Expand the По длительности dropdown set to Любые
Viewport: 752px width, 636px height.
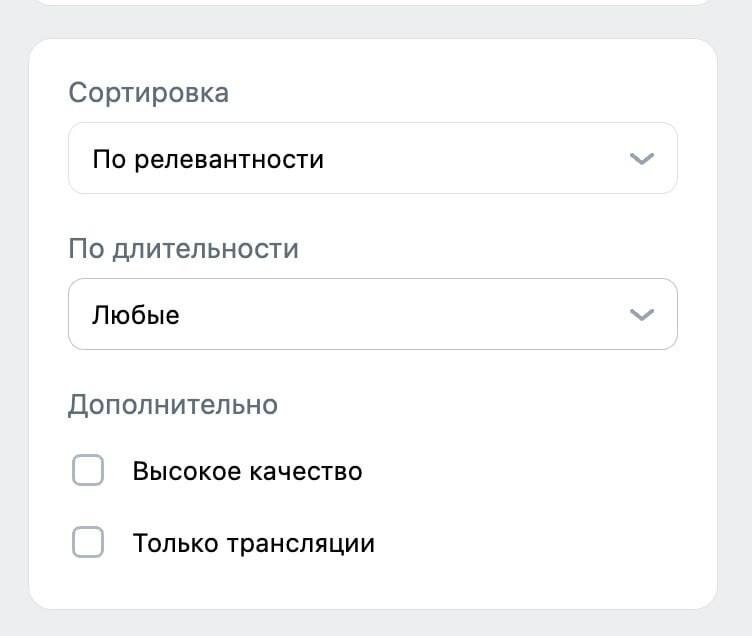pyautogui.click(x=372, y=314)
